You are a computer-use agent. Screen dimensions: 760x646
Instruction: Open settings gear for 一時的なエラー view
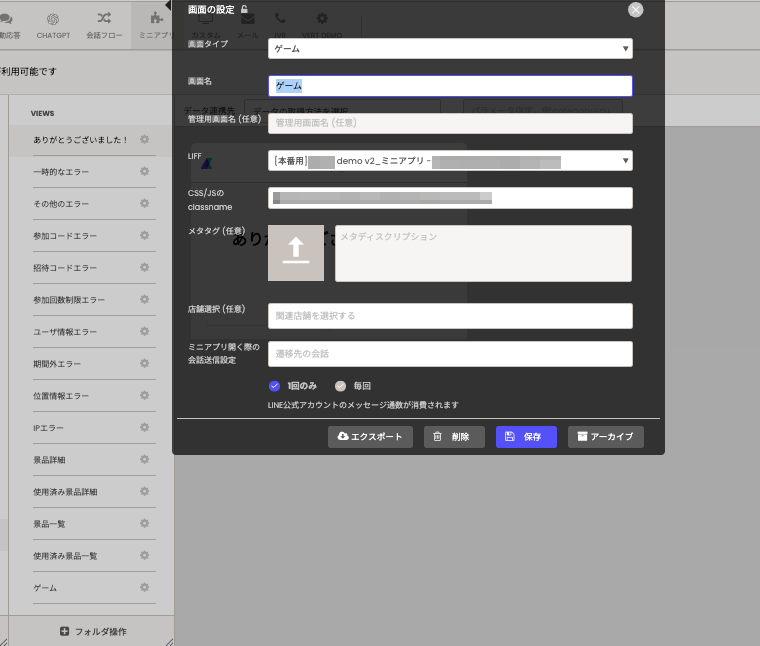145,172
